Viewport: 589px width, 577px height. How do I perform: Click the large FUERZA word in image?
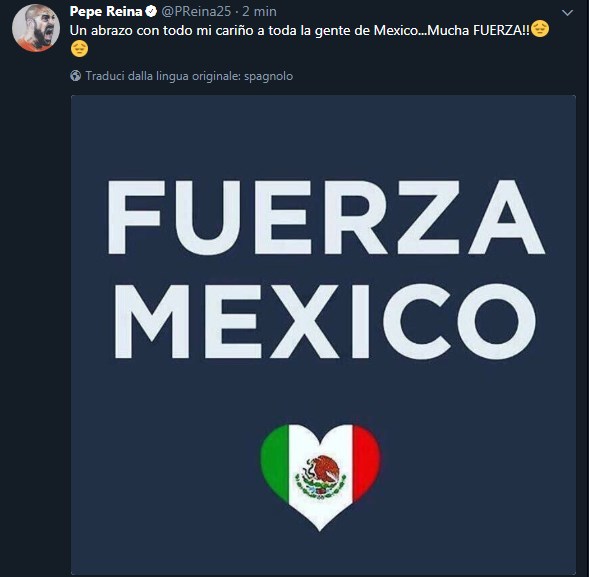[x=326, y=218]
